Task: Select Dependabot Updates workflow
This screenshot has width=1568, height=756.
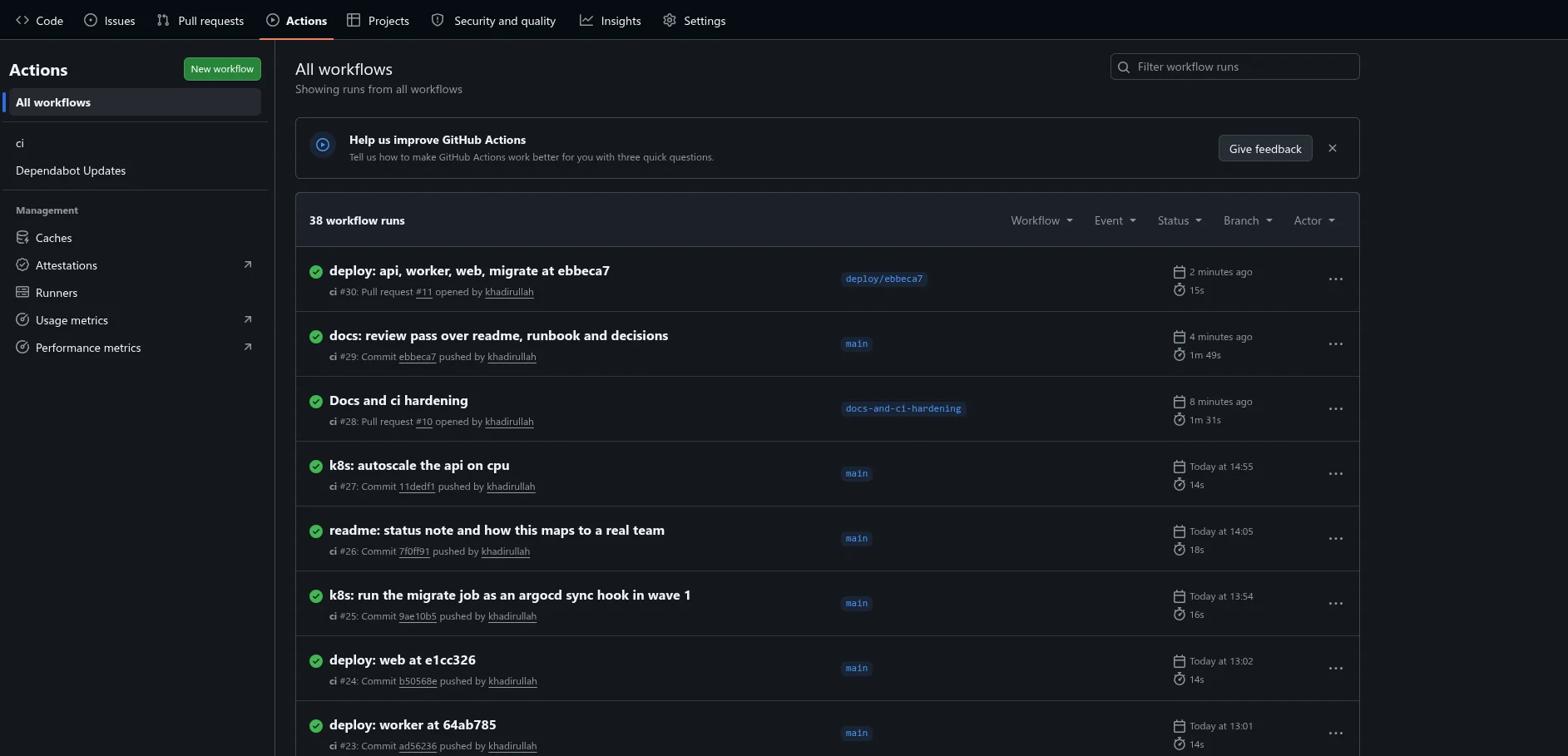Action: pyautogui.click(x=133, y=170)
